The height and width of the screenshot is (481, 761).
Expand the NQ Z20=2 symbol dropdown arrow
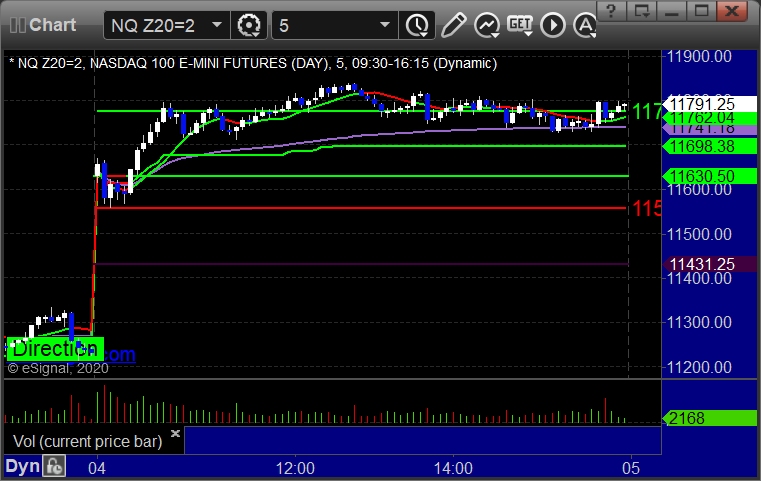tap(217, 25)
